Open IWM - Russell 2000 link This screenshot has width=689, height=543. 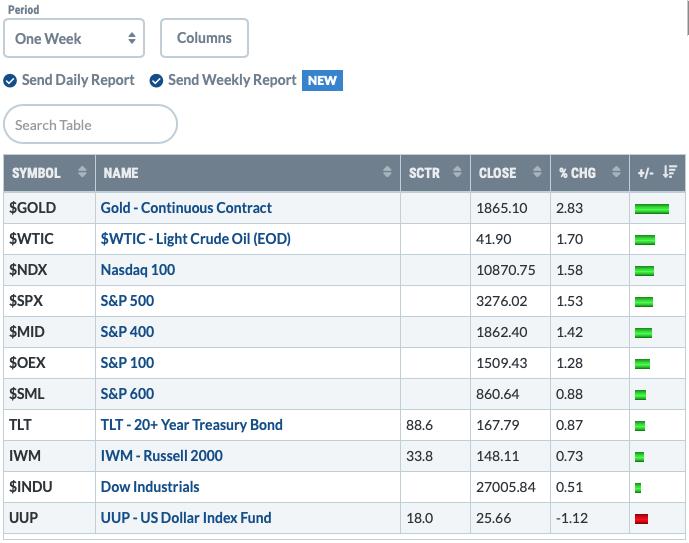point(162,456)
